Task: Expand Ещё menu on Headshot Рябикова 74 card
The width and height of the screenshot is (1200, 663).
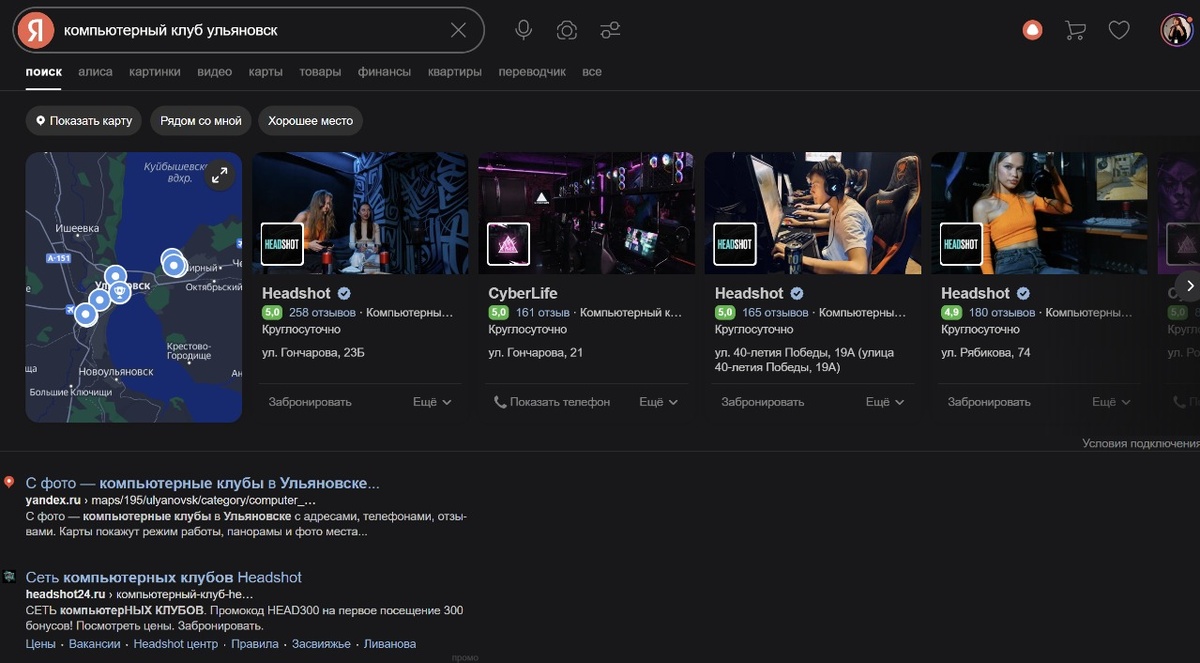Action: 1111,402
